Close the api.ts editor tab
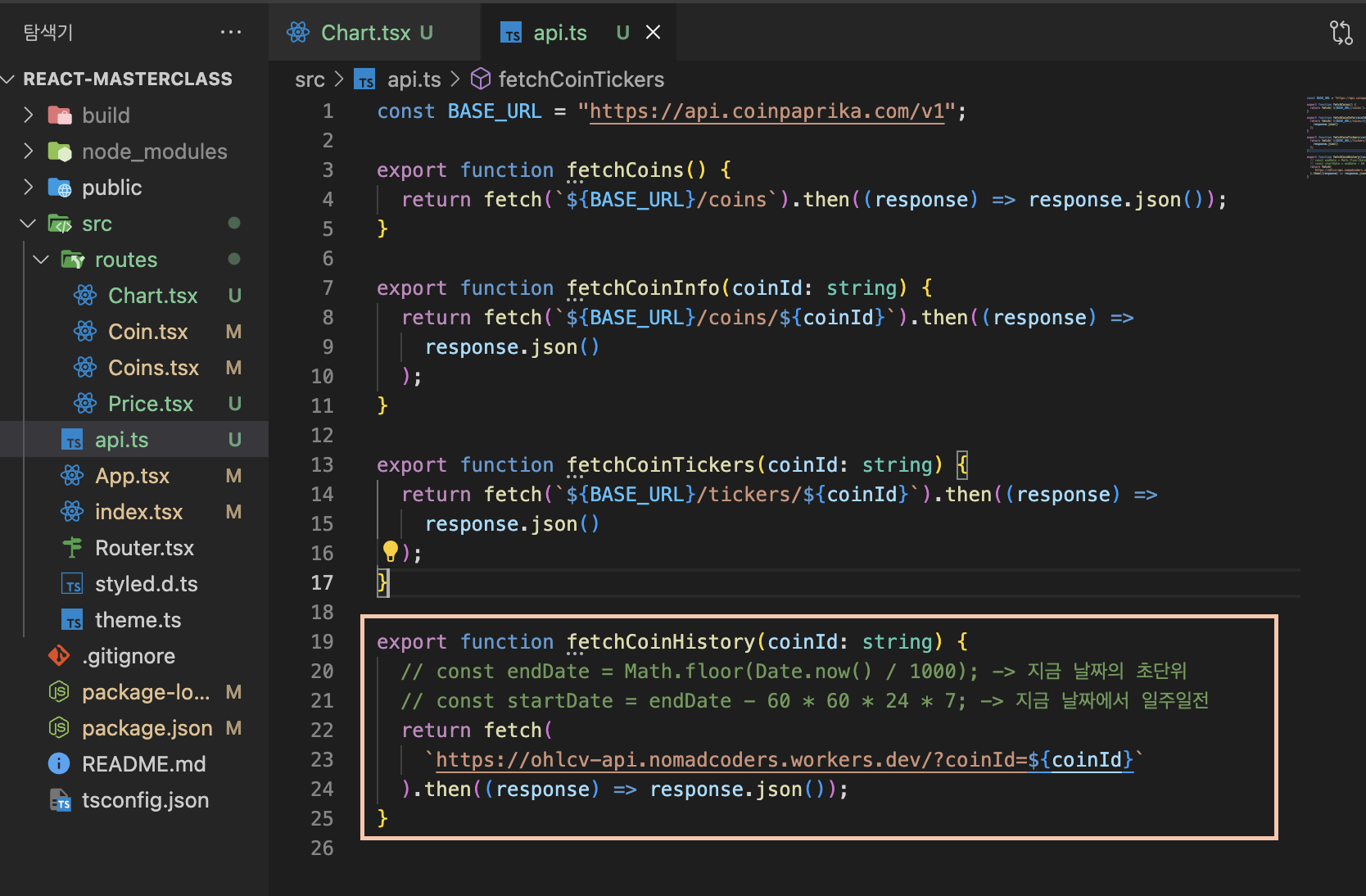Viewport: 1366px width, 896px height. [x=653, y=33]
